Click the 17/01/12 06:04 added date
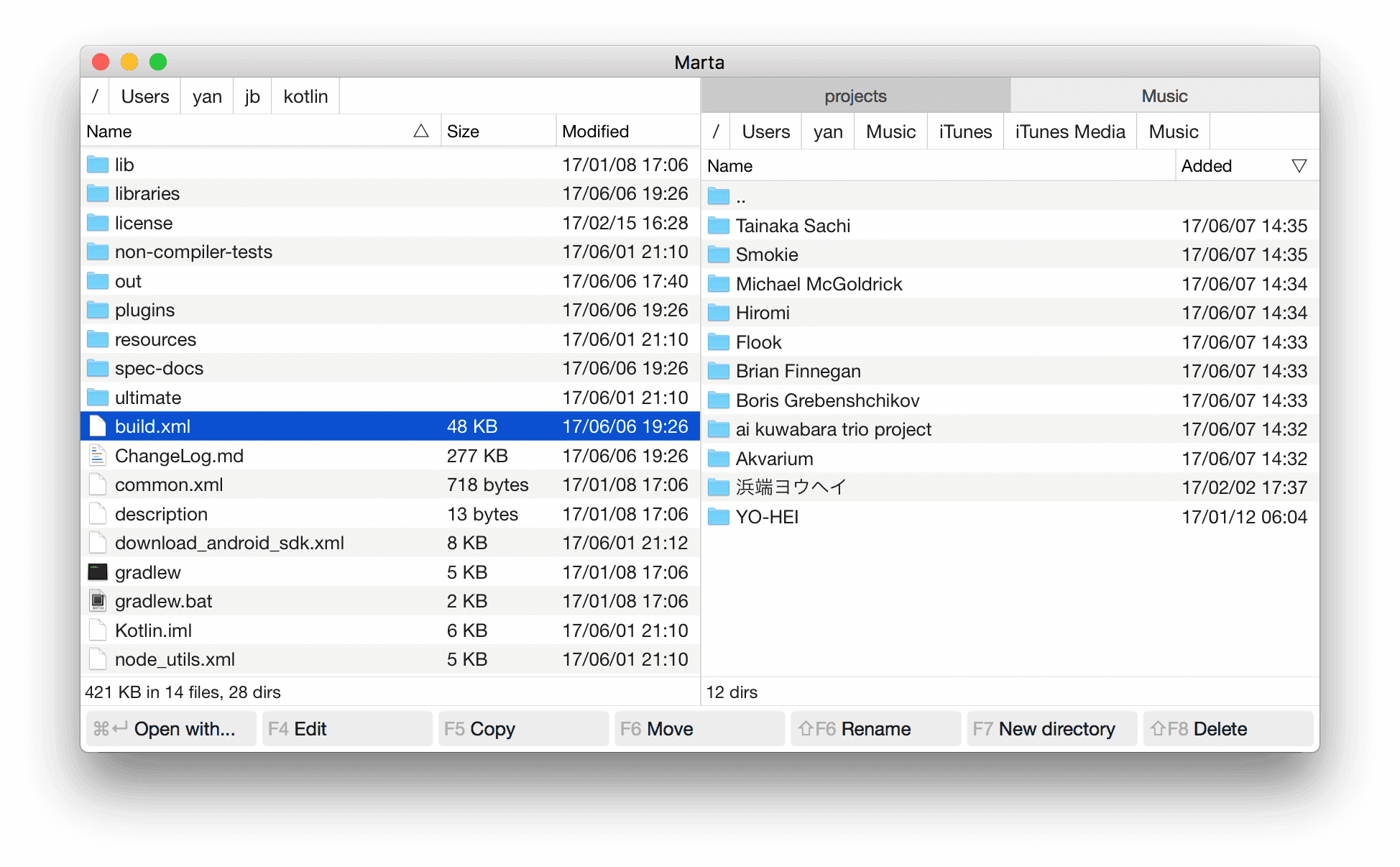The width and height of the screenshot is (1400, 867). (x=1245, y=517)
